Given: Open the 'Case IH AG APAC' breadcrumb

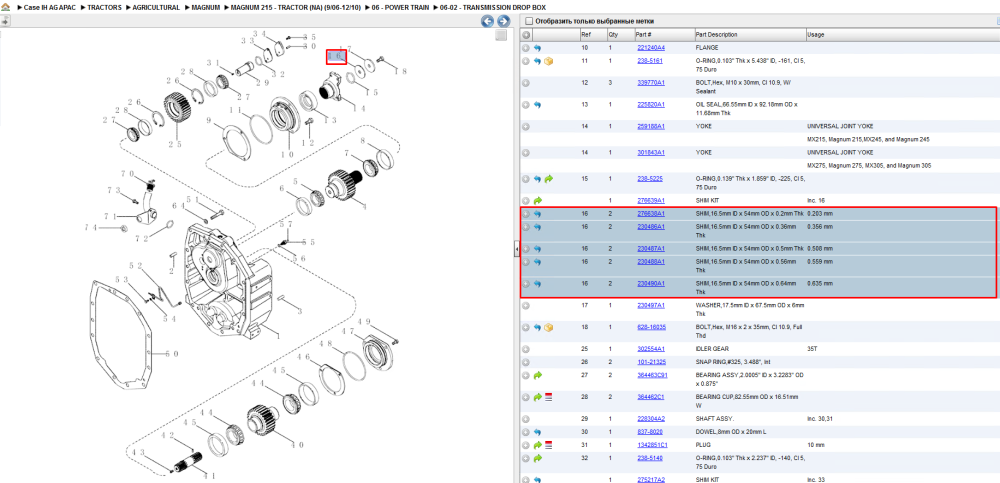Looking at the screenshot, I should (x=48, y=8).
